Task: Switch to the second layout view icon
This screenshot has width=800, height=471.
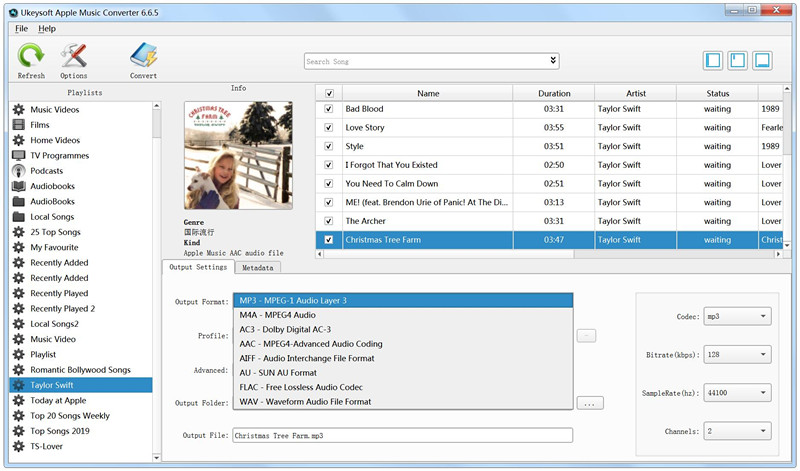Action: [x=737, y=61]
